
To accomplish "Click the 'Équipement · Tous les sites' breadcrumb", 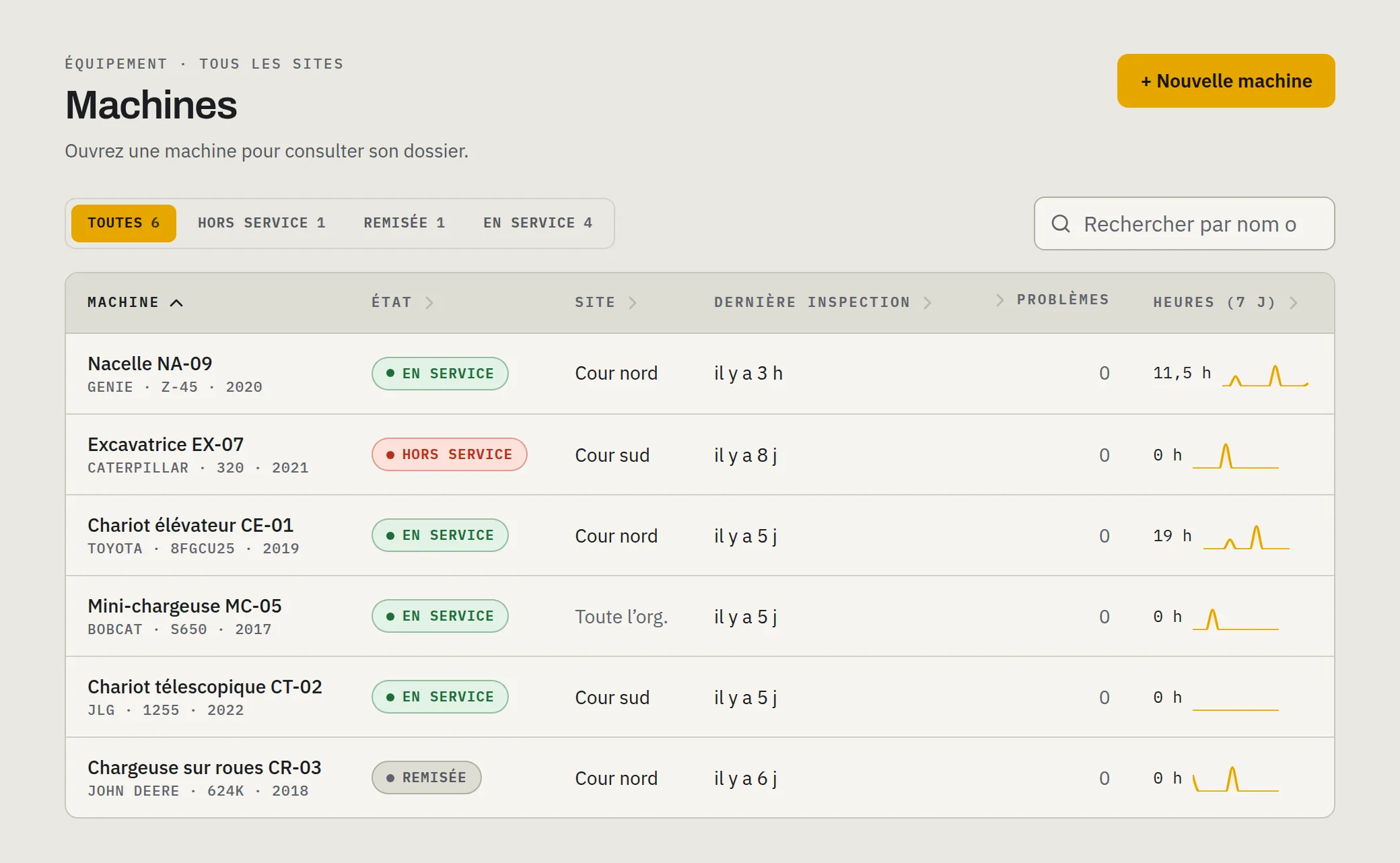I will 204,64.
